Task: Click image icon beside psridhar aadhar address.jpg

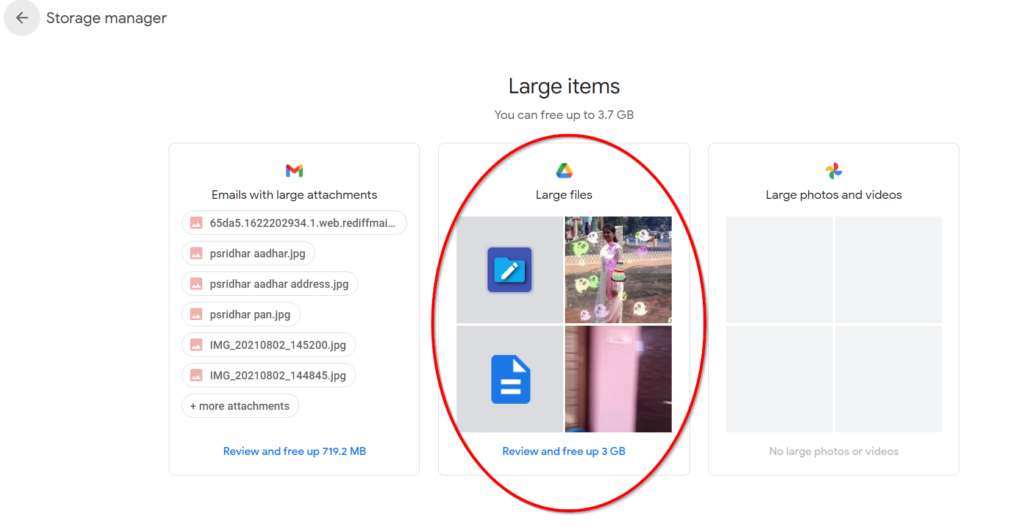Action: click(x=196, y=284)
